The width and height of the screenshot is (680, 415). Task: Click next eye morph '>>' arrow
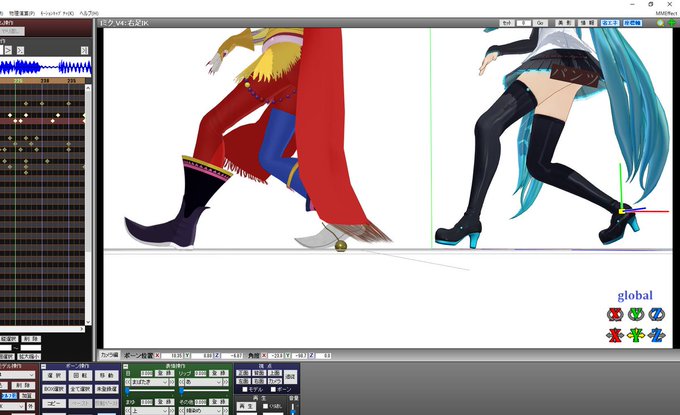172,382
